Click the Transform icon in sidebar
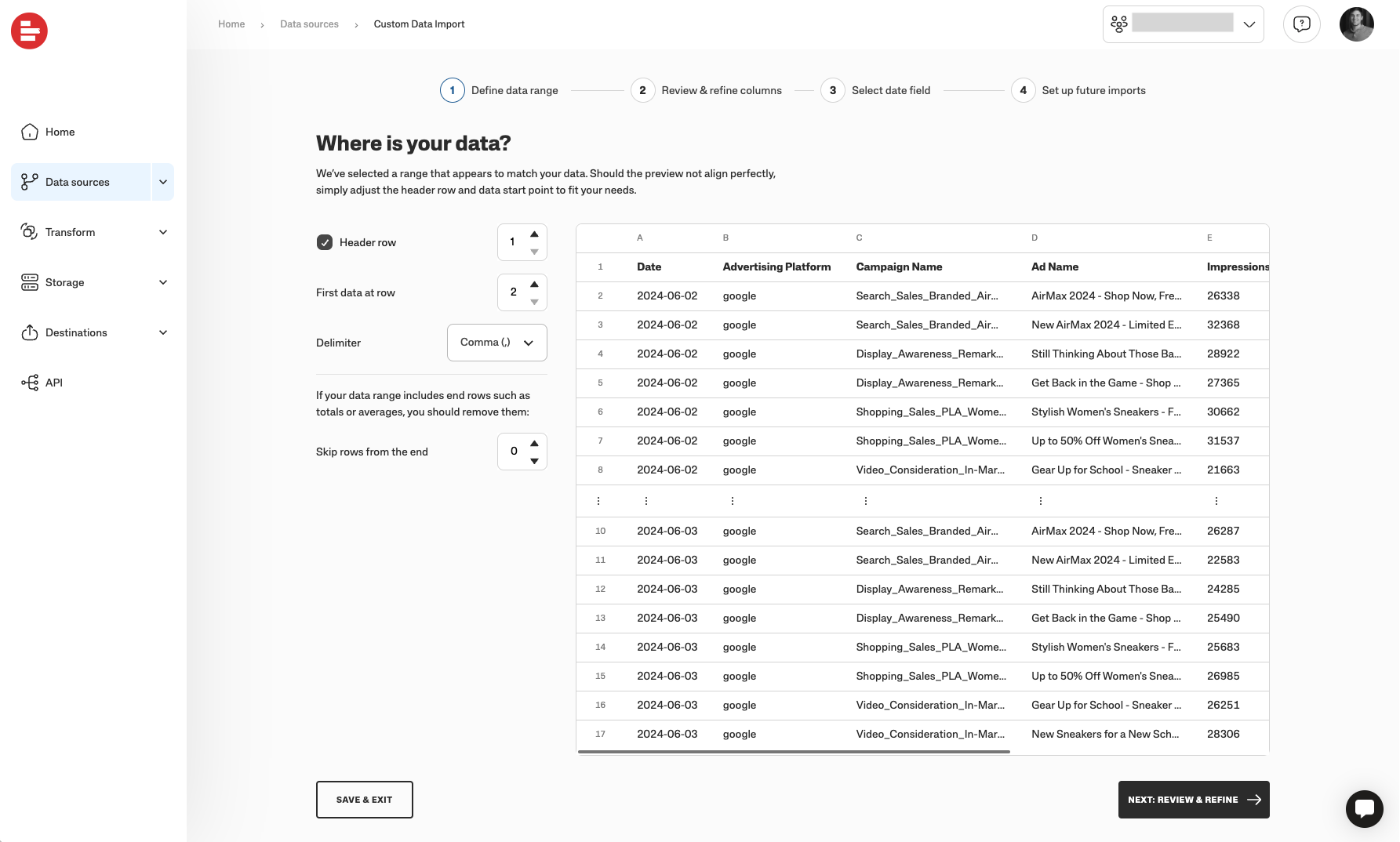 click(29, 231)
